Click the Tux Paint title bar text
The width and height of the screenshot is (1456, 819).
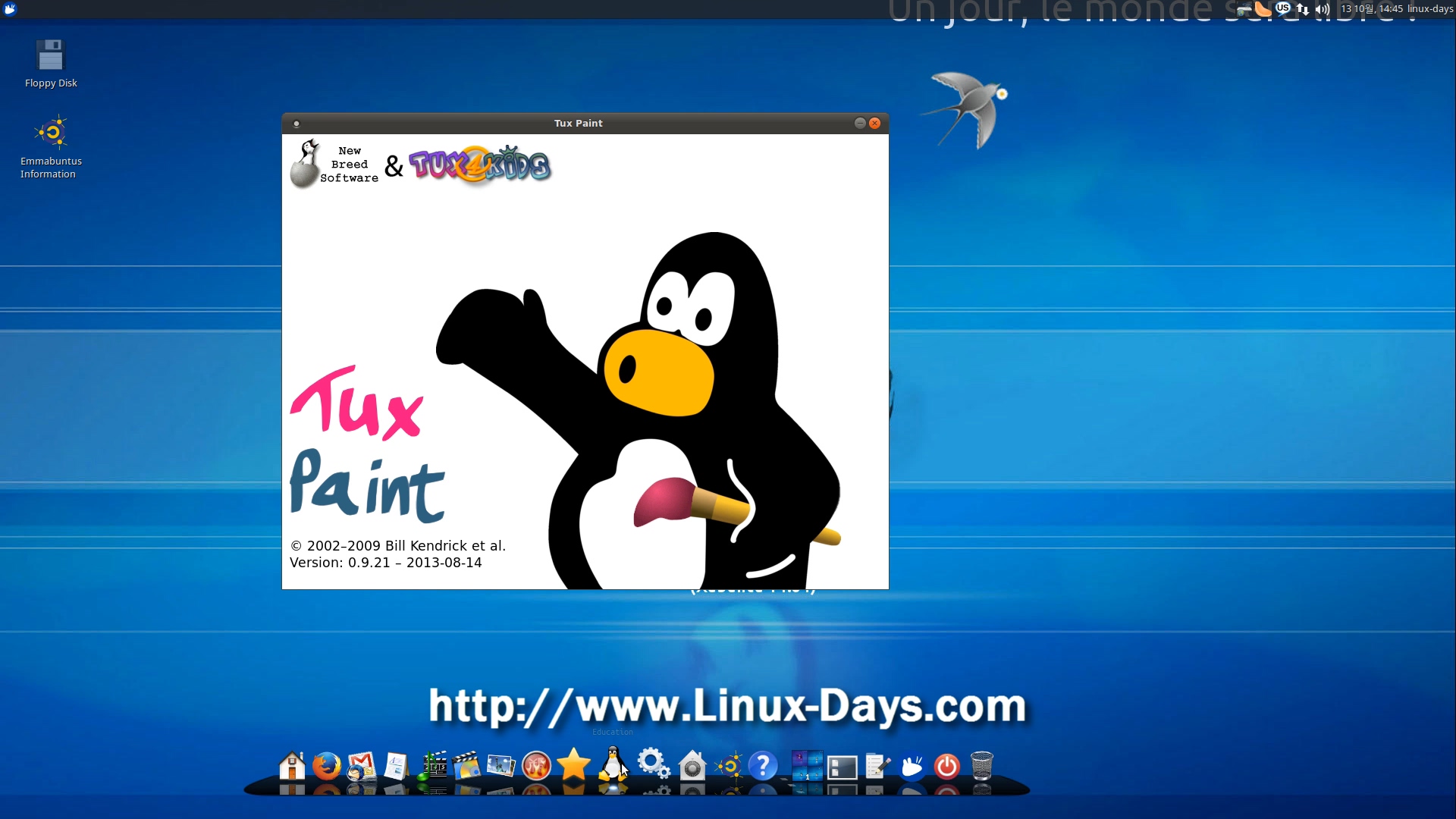[x=578, y=123]
